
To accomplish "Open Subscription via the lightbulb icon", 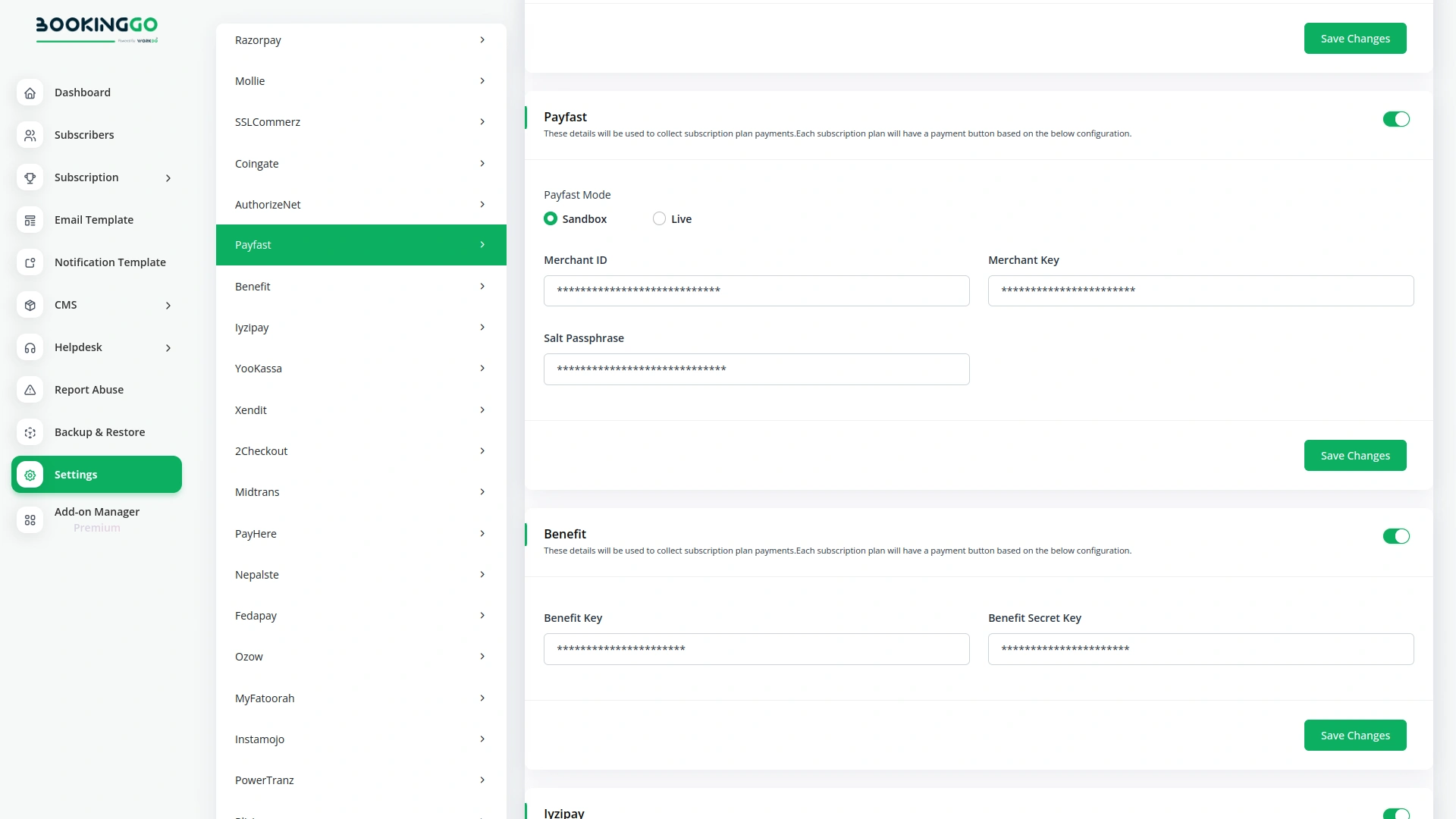I will pyautogui.click(x=30, y=177).
